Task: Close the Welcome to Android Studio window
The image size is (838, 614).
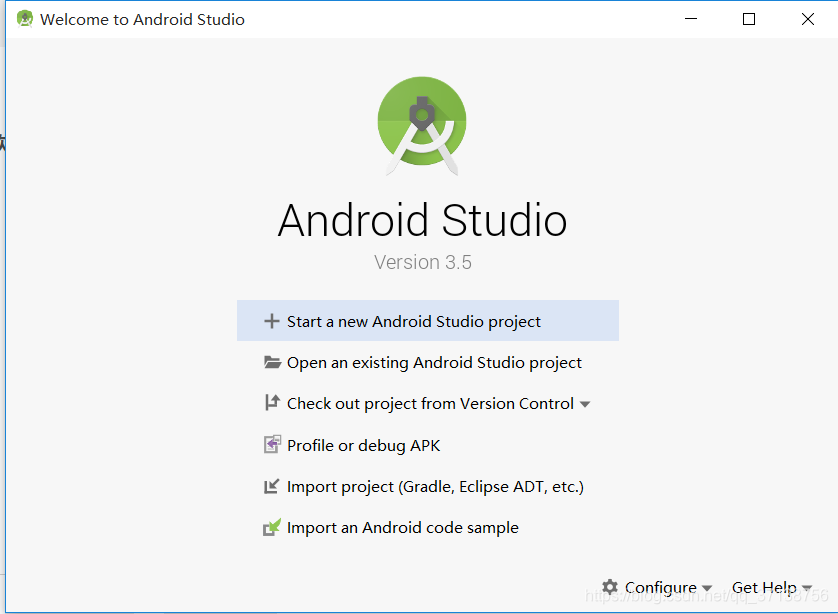Action: pyautogui.click(x=808, y=19)
